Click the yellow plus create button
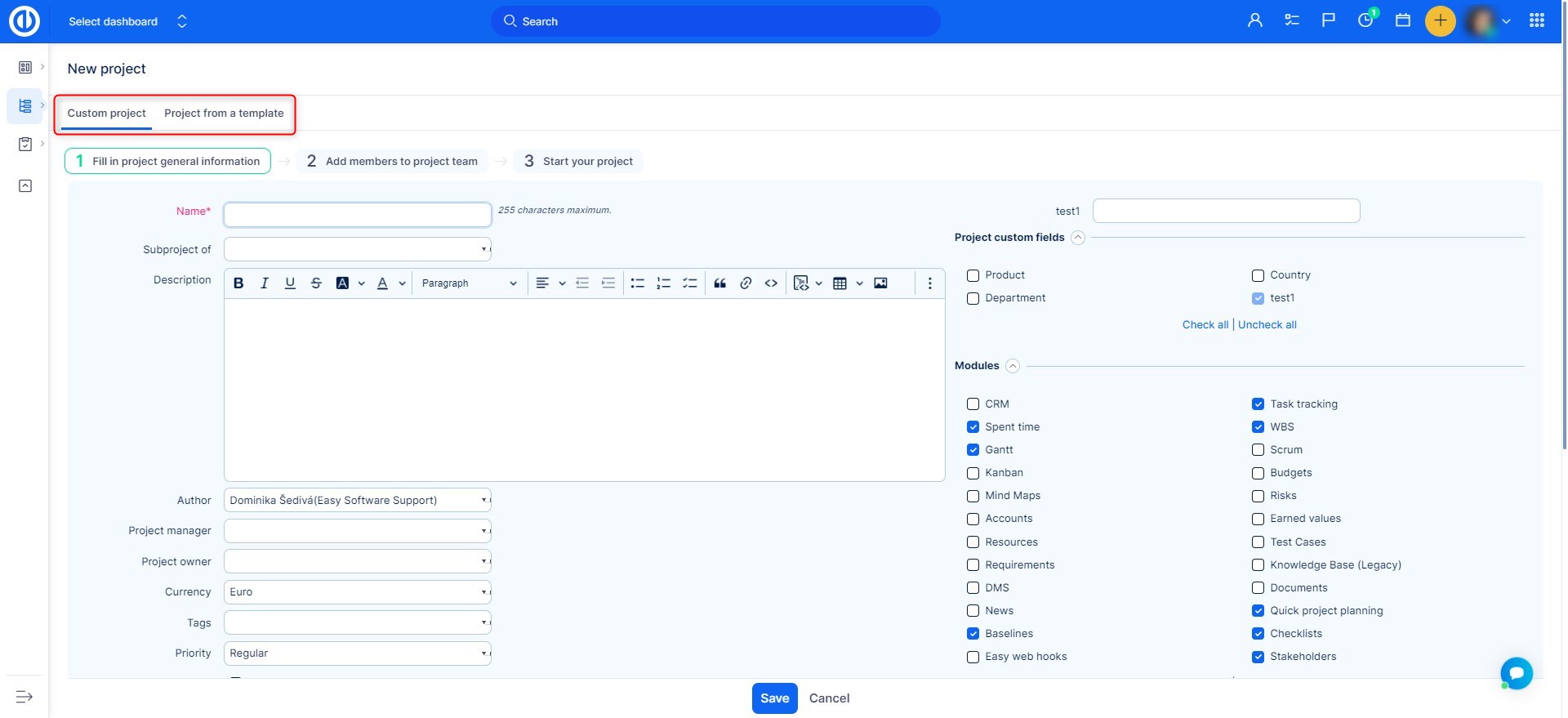This screenshot has width=1568, height=718. 1440,21
